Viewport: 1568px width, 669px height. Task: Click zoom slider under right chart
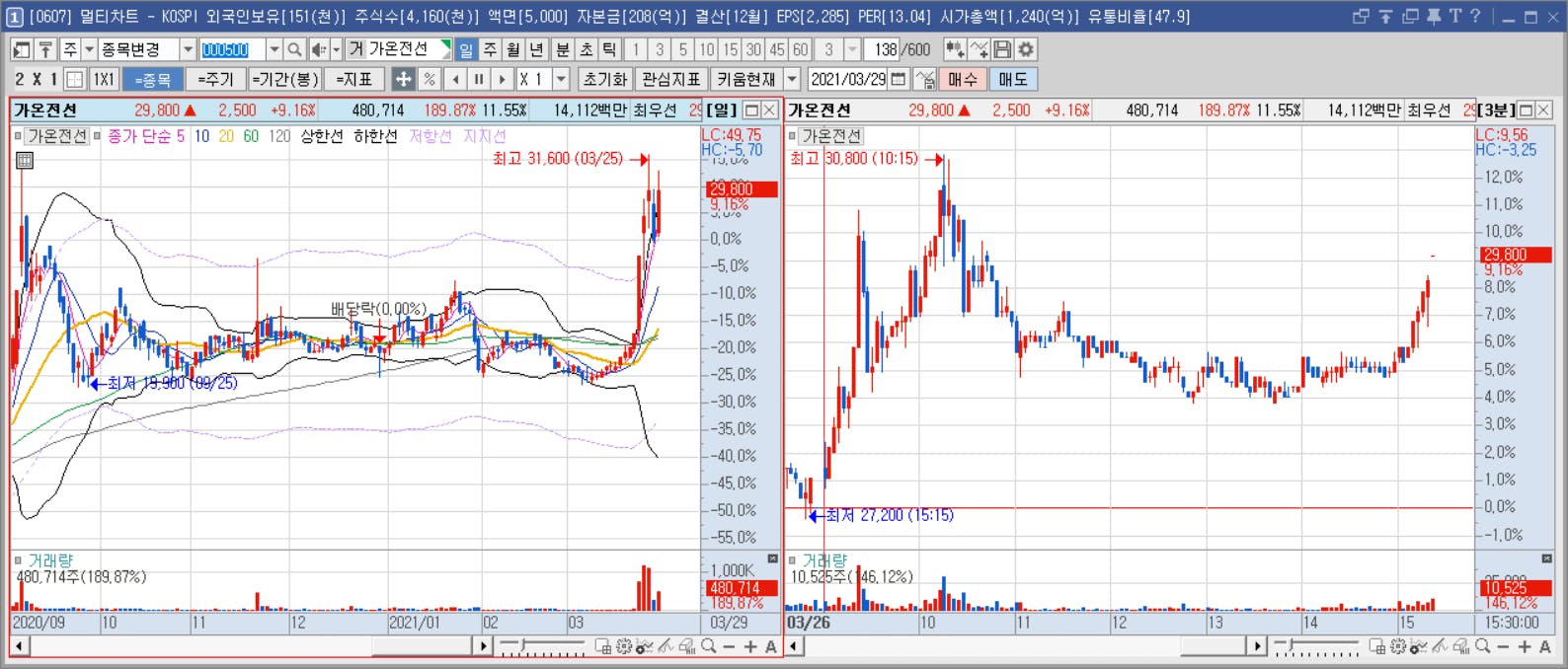[1315, 646]
